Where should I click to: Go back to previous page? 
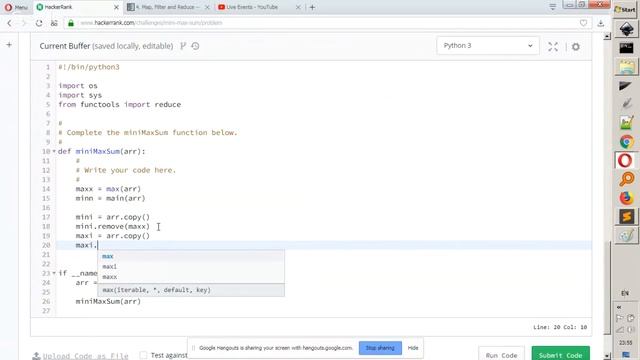point(9,23)
